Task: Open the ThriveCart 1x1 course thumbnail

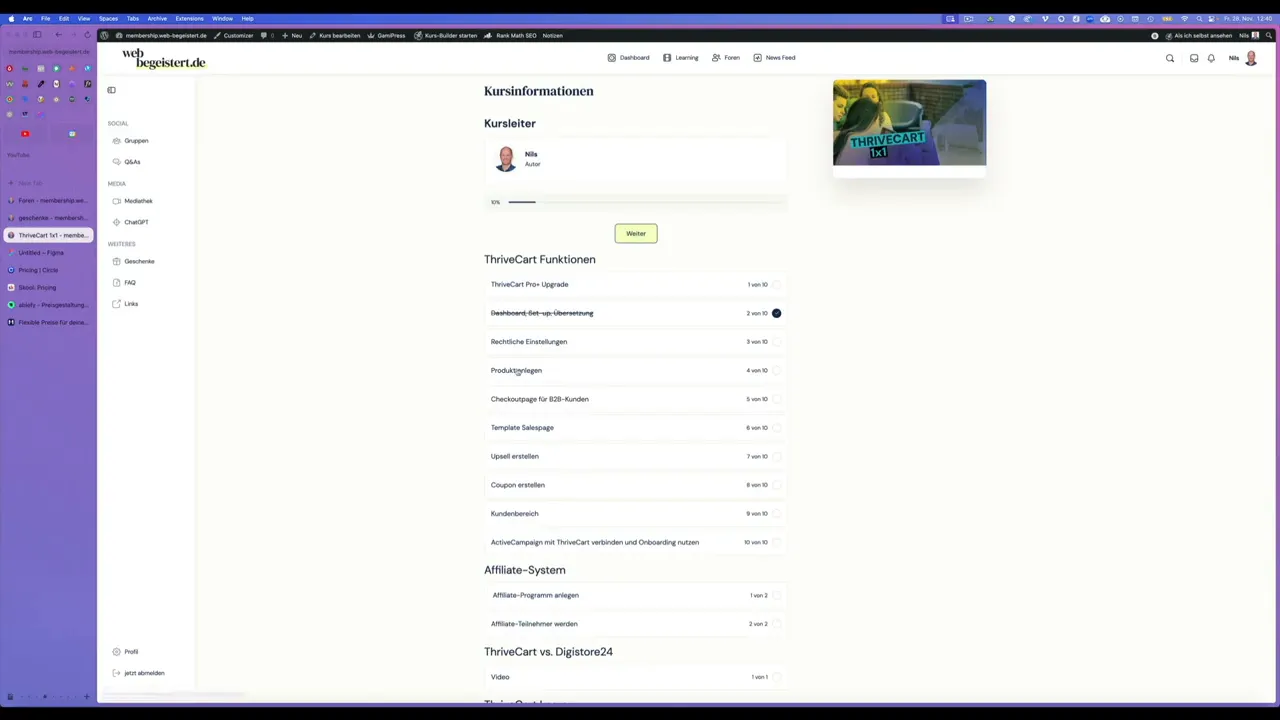Action: (909, 122)
